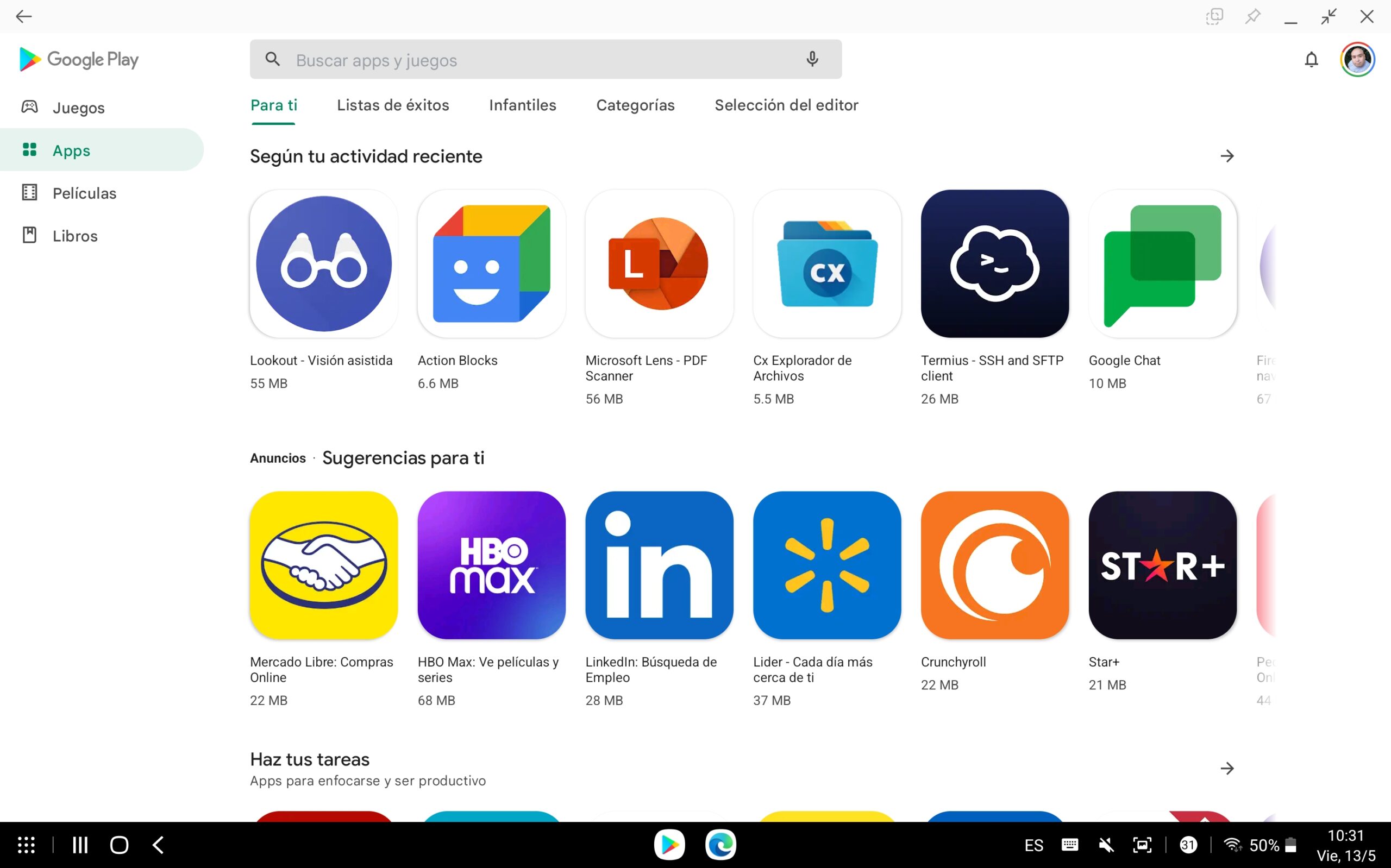Open the apps grid launcher in taskbar
1391x868 pixels.
click(27, 845)
